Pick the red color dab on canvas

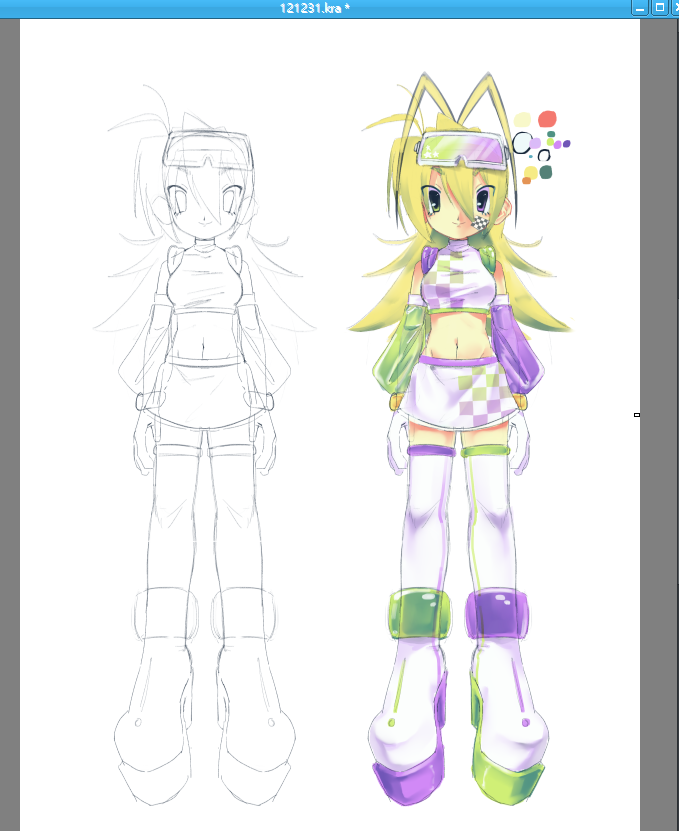548,119
